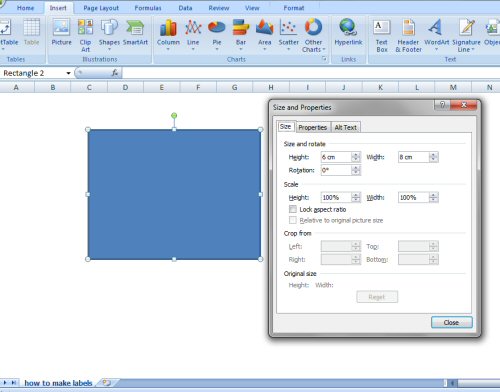The height and width of the screenshot is (392, 500).
Task: Open the Shapes gallery
Action: [109, 34]
